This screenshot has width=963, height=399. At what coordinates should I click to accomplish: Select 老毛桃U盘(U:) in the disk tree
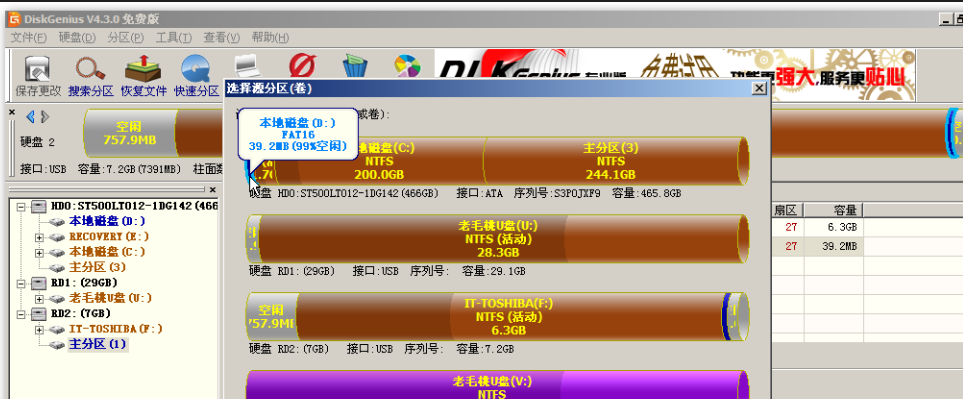pos(110,298)
